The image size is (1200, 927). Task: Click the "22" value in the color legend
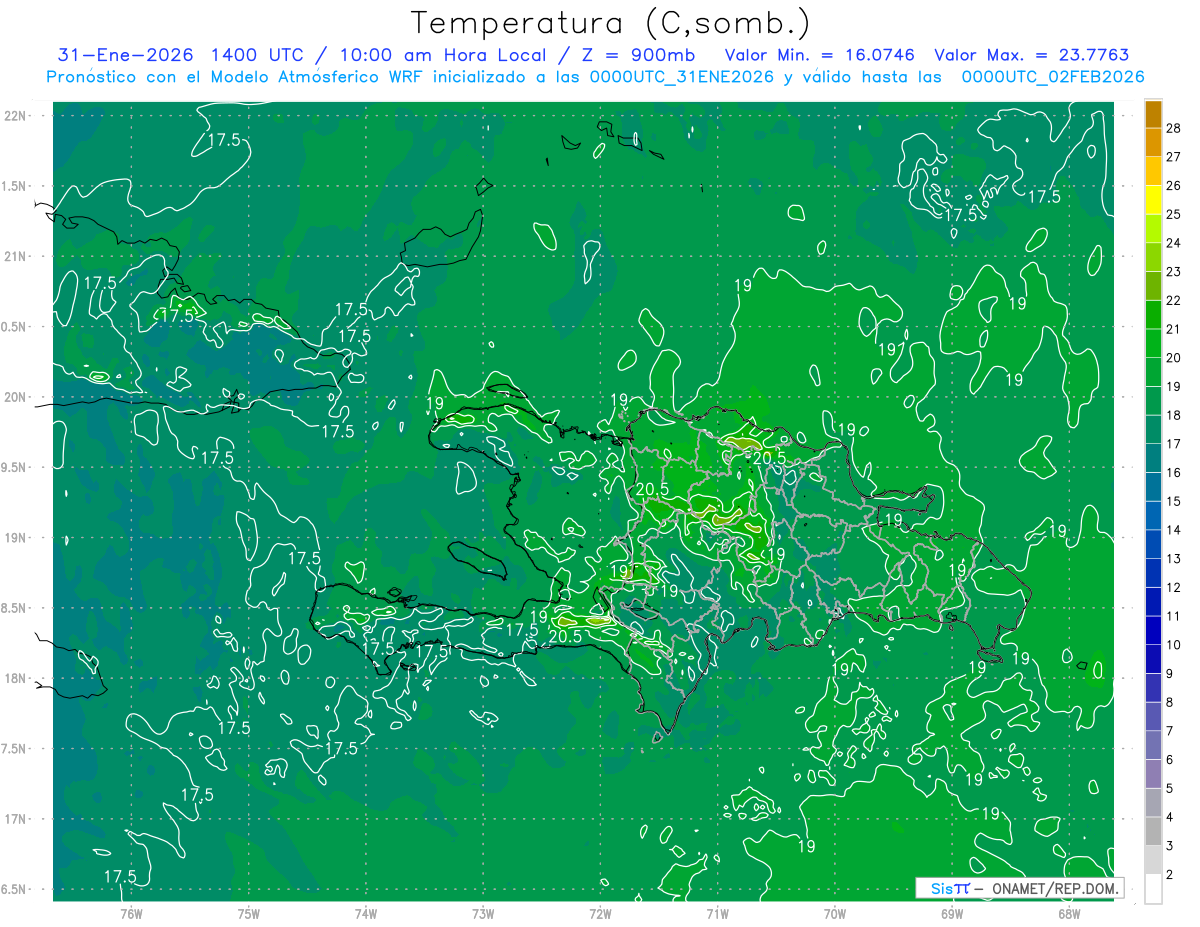(1173, 300)
